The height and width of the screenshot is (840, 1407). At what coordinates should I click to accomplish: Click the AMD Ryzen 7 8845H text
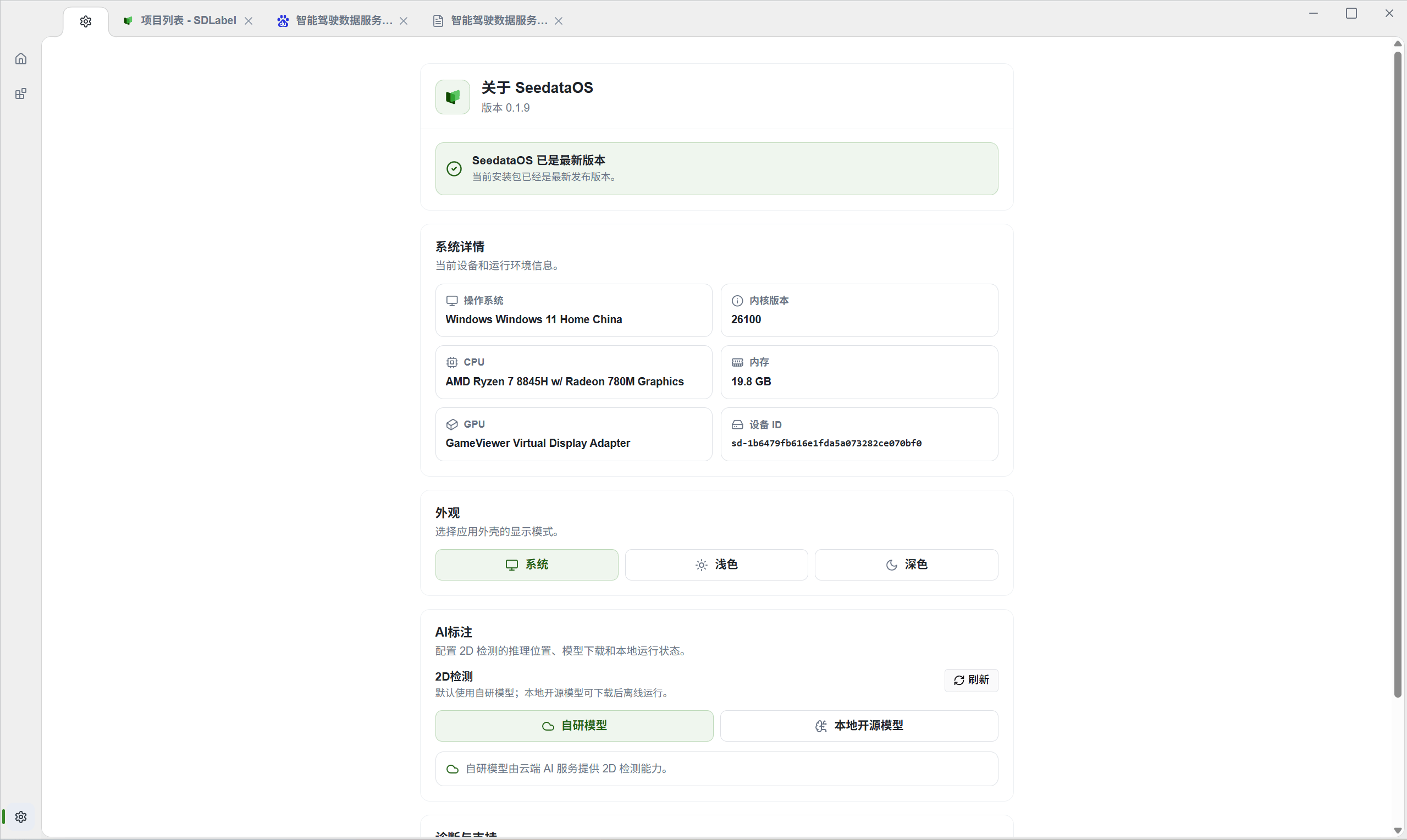point(564,382)
